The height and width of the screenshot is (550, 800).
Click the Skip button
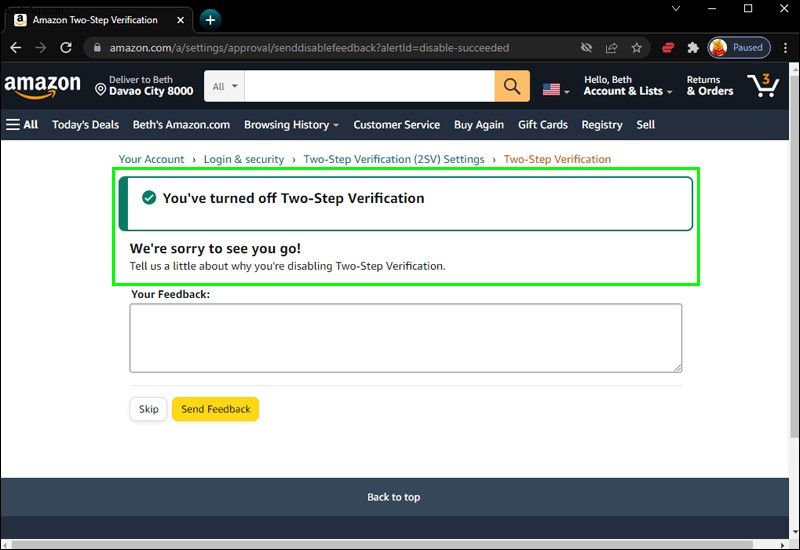148,409
